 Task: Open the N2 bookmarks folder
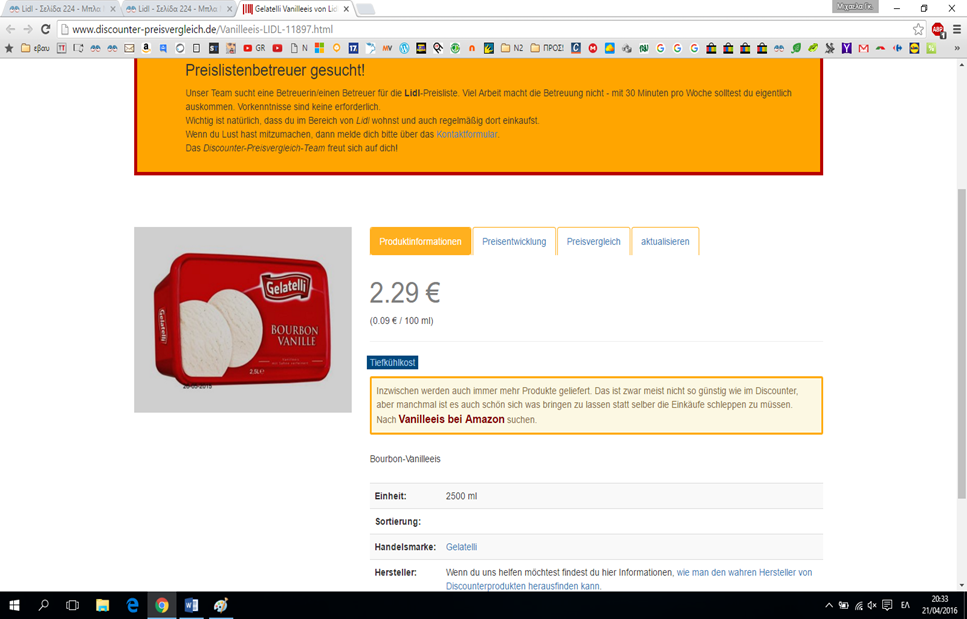click(512, 48)
